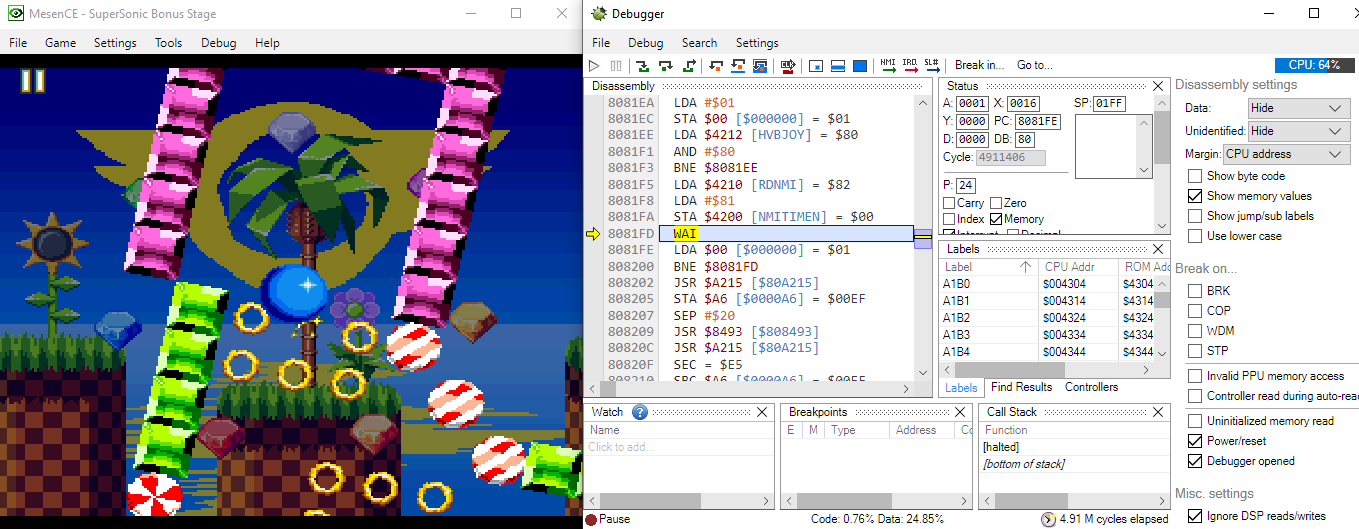Toggle the Zero flag checkbox

(x=995, y=203)
